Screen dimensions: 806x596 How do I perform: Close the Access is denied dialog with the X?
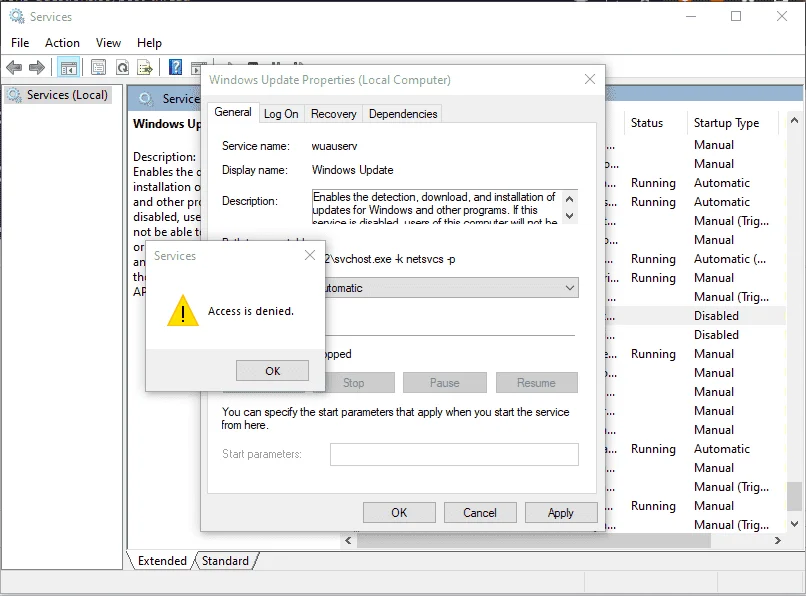pyautogui.click(x=310, y=255)
